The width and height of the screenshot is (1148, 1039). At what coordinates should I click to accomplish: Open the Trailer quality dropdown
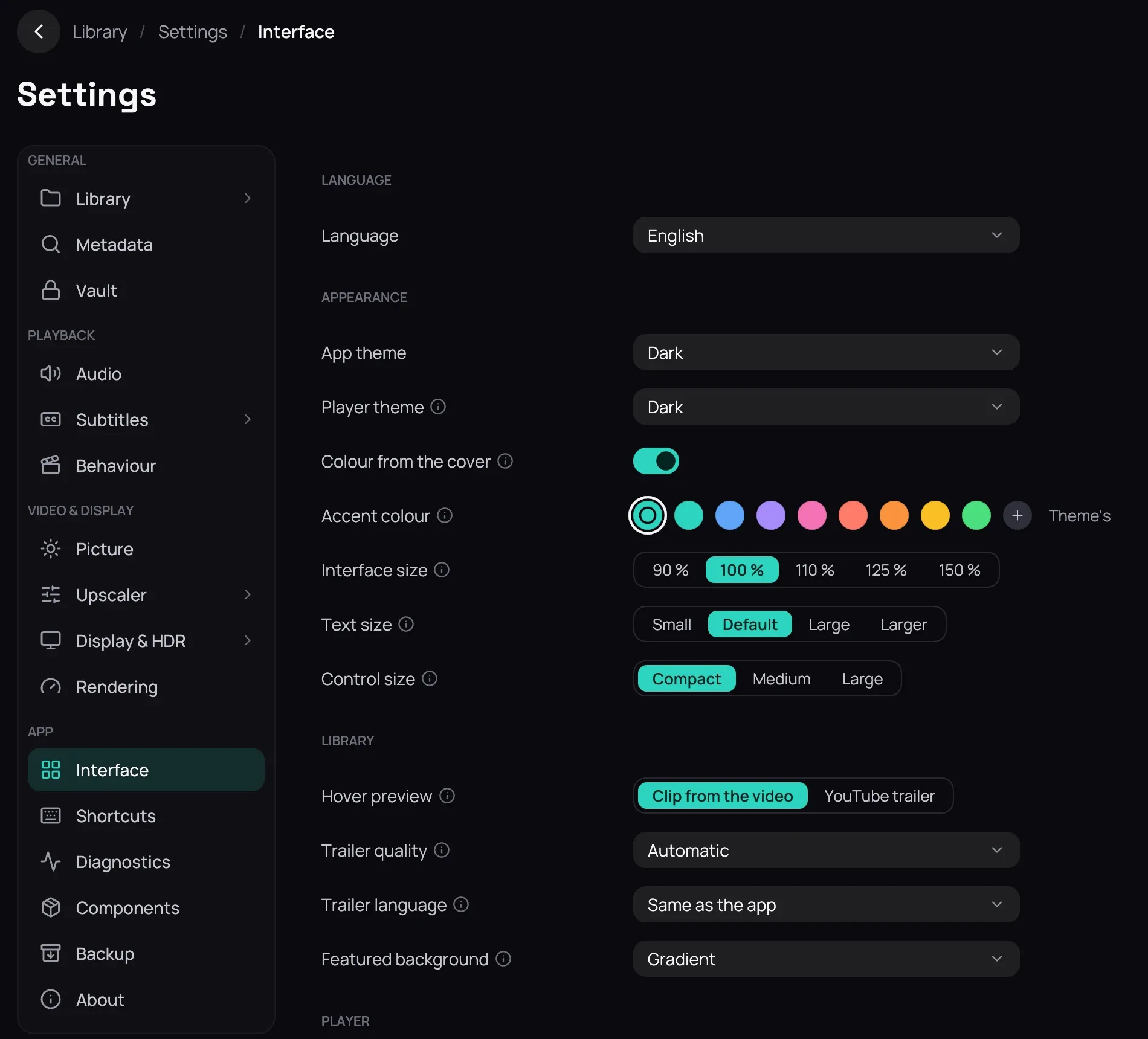click(826, 850)
